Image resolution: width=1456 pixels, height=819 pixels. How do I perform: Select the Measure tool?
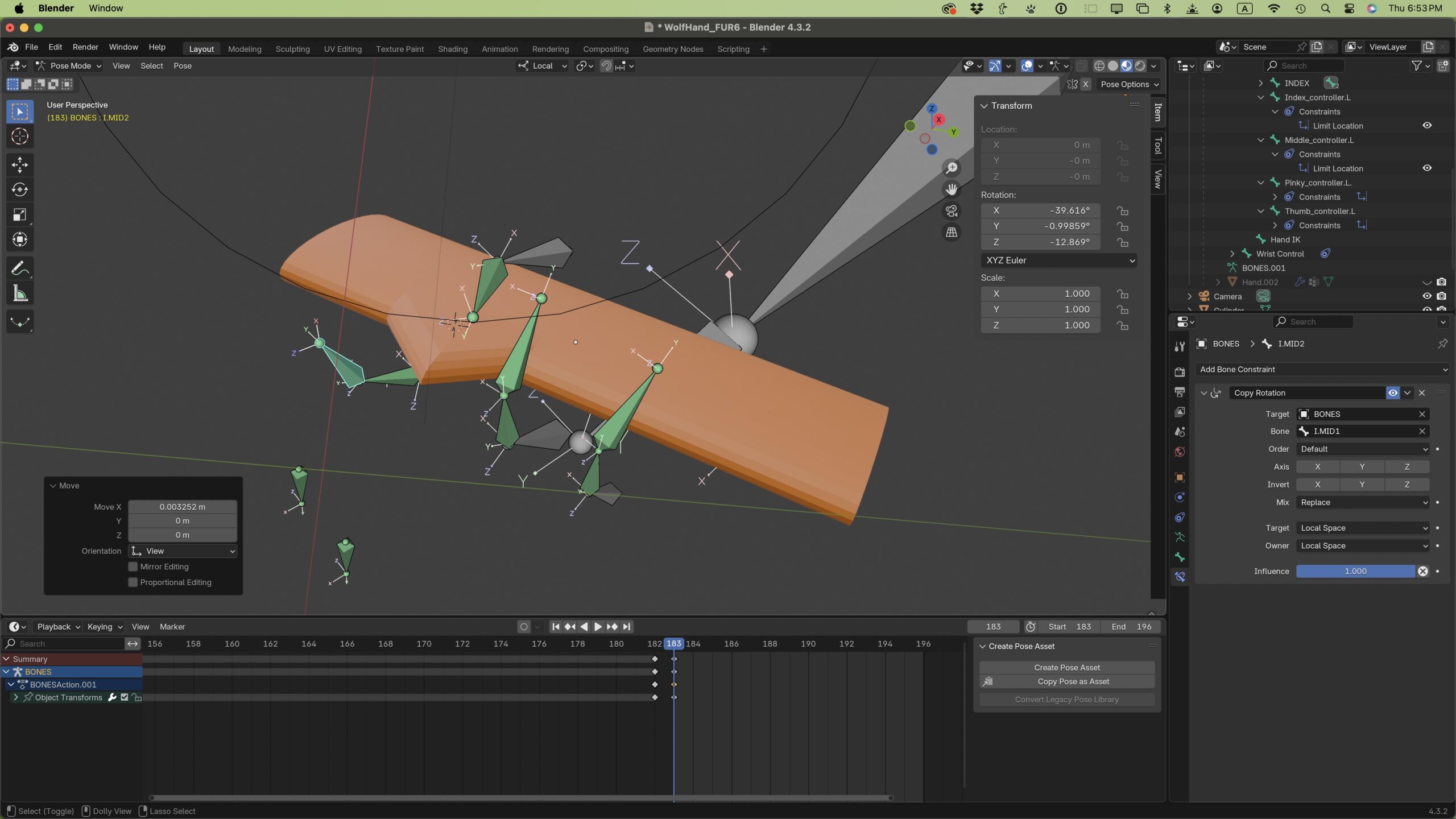(x=20, y=292)
